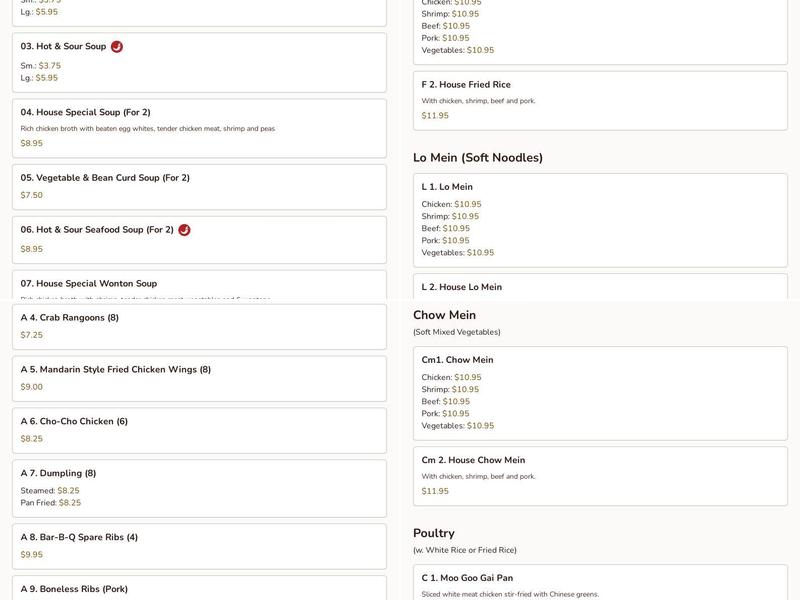Click Dumpling Steamed: $8.25 option
This screenshot has height=600, width=800.
click(50, 491)
